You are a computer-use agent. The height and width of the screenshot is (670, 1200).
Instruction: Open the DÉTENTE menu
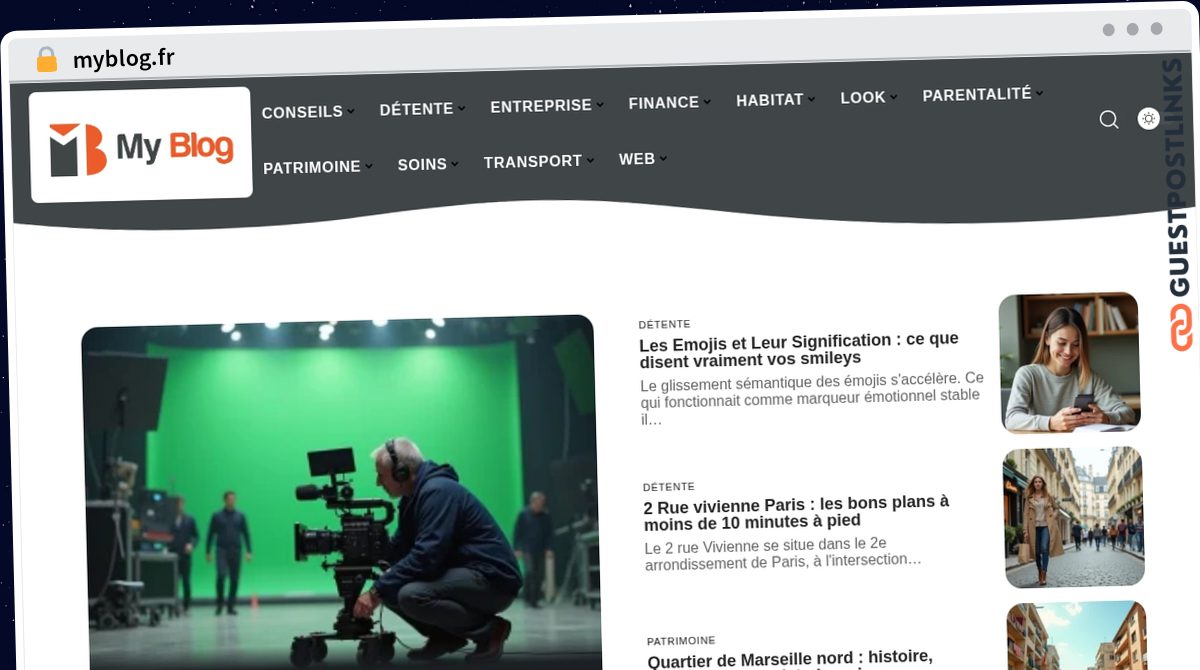pos(416,109)
